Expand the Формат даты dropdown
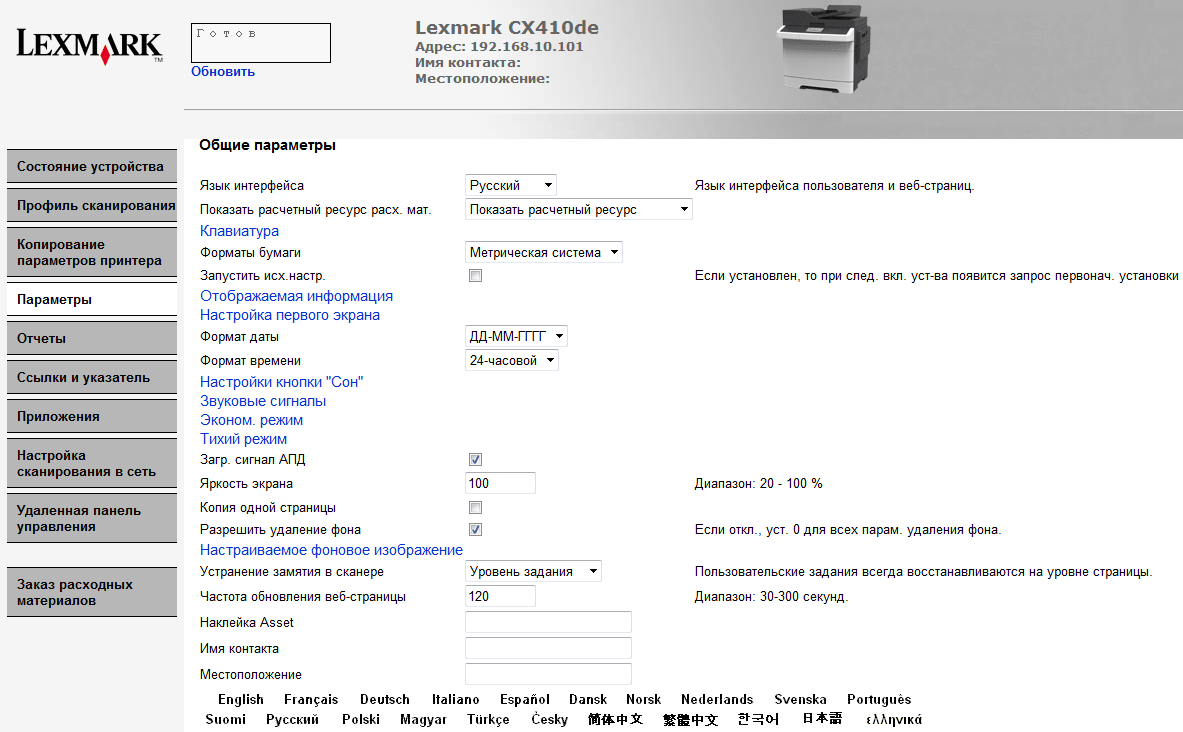Viewport: 1183px width, 732px height. 516,336
